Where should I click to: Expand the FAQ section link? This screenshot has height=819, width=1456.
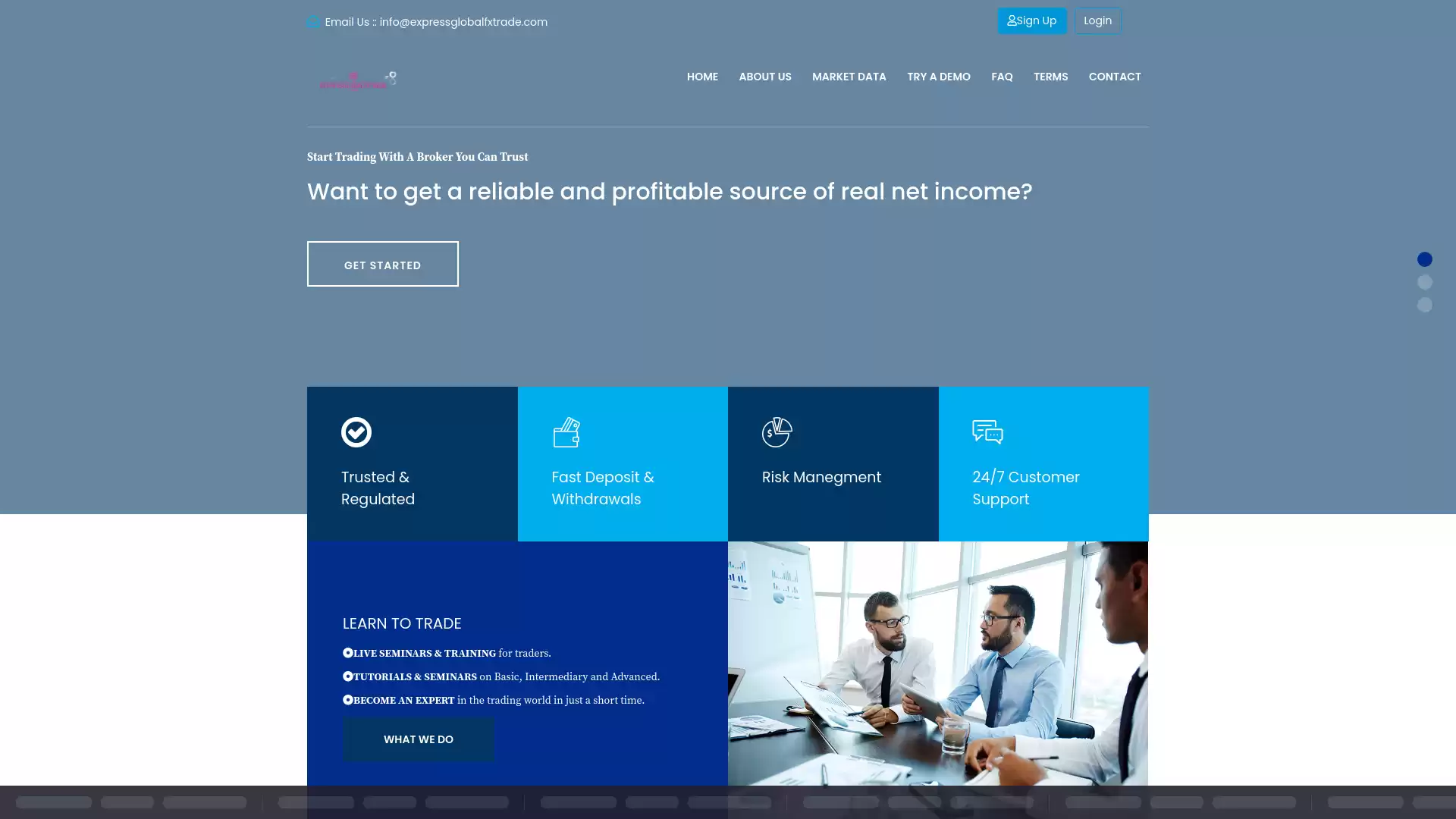[1001, 77]
